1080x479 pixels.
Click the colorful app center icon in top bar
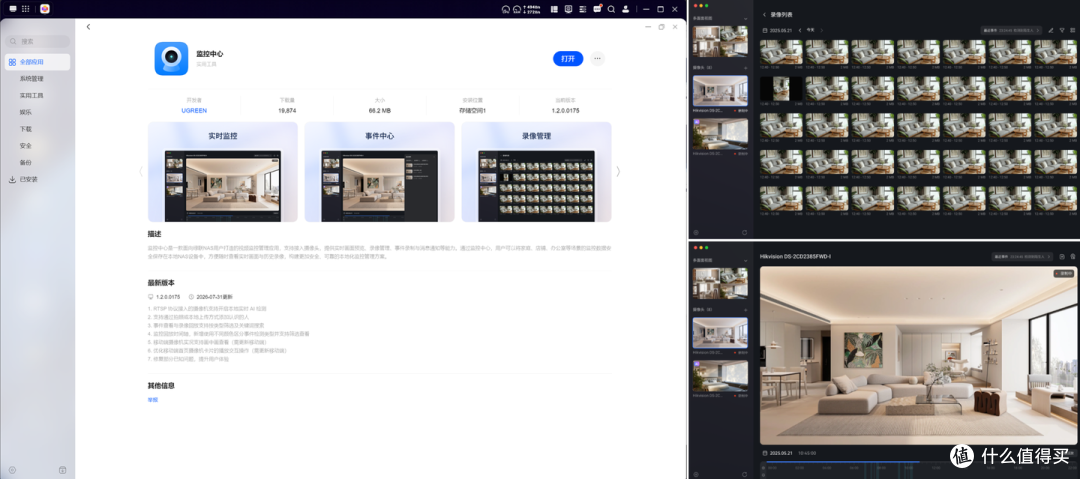[45, 9]
